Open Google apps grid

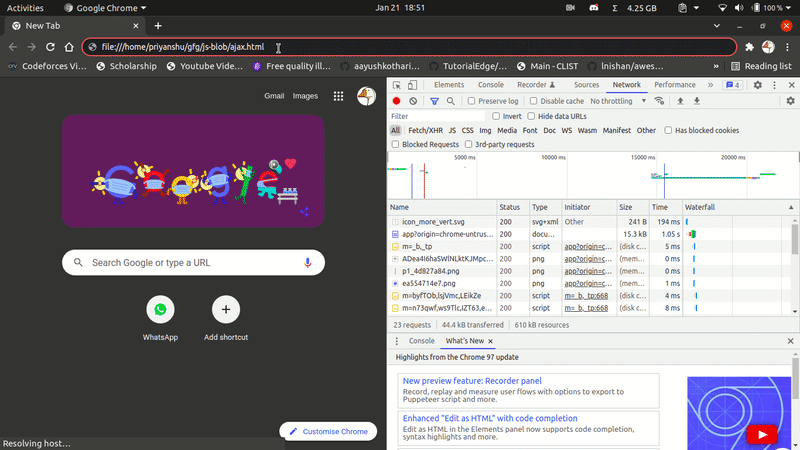click(339, 96)
